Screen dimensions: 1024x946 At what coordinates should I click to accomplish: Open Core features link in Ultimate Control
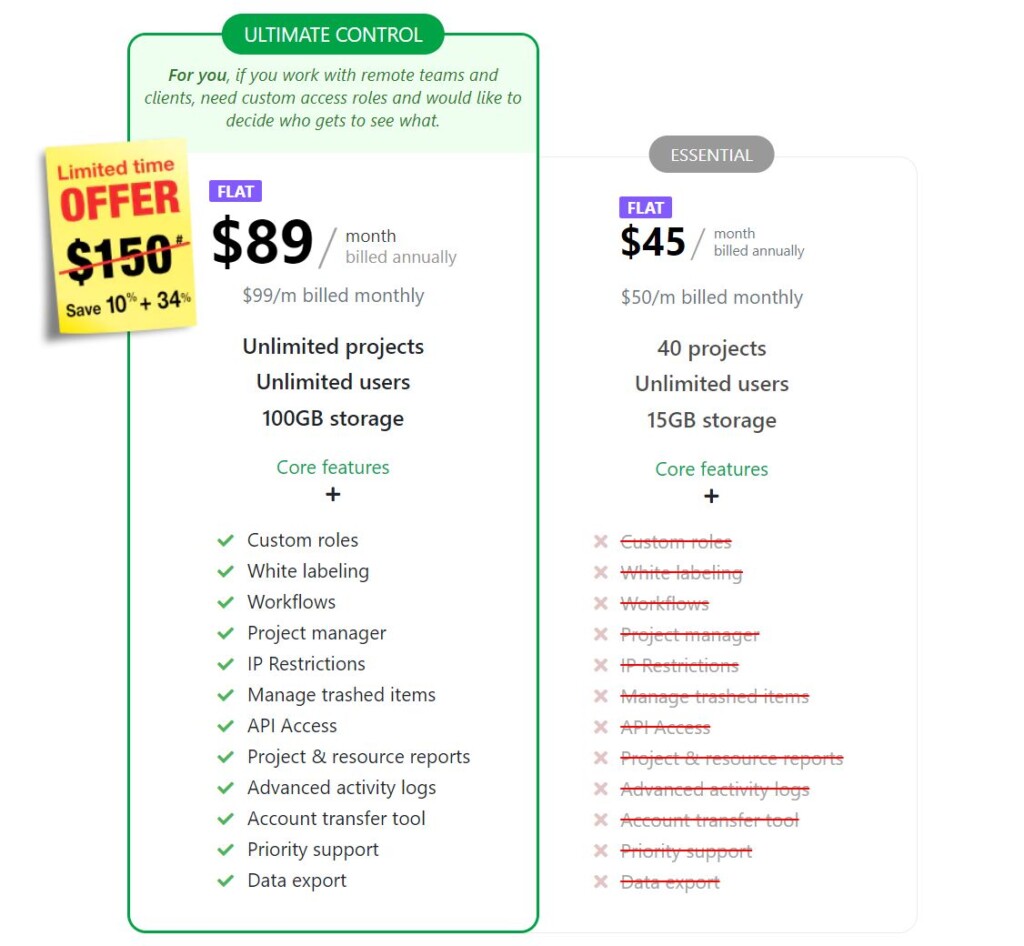pyautogui.click(x=333, y=467)
